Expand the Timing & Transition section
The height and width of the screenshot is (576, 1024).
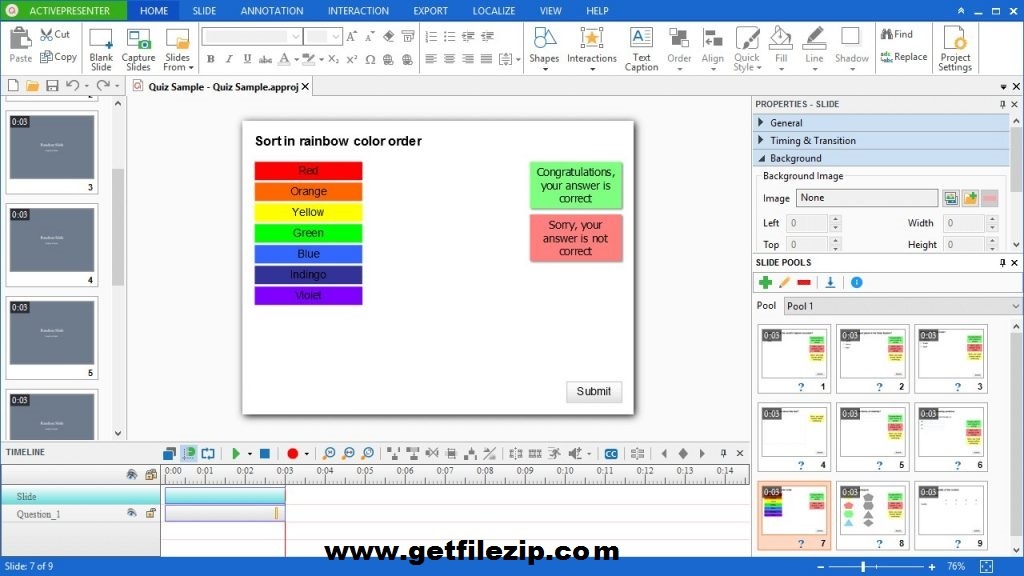813,141
